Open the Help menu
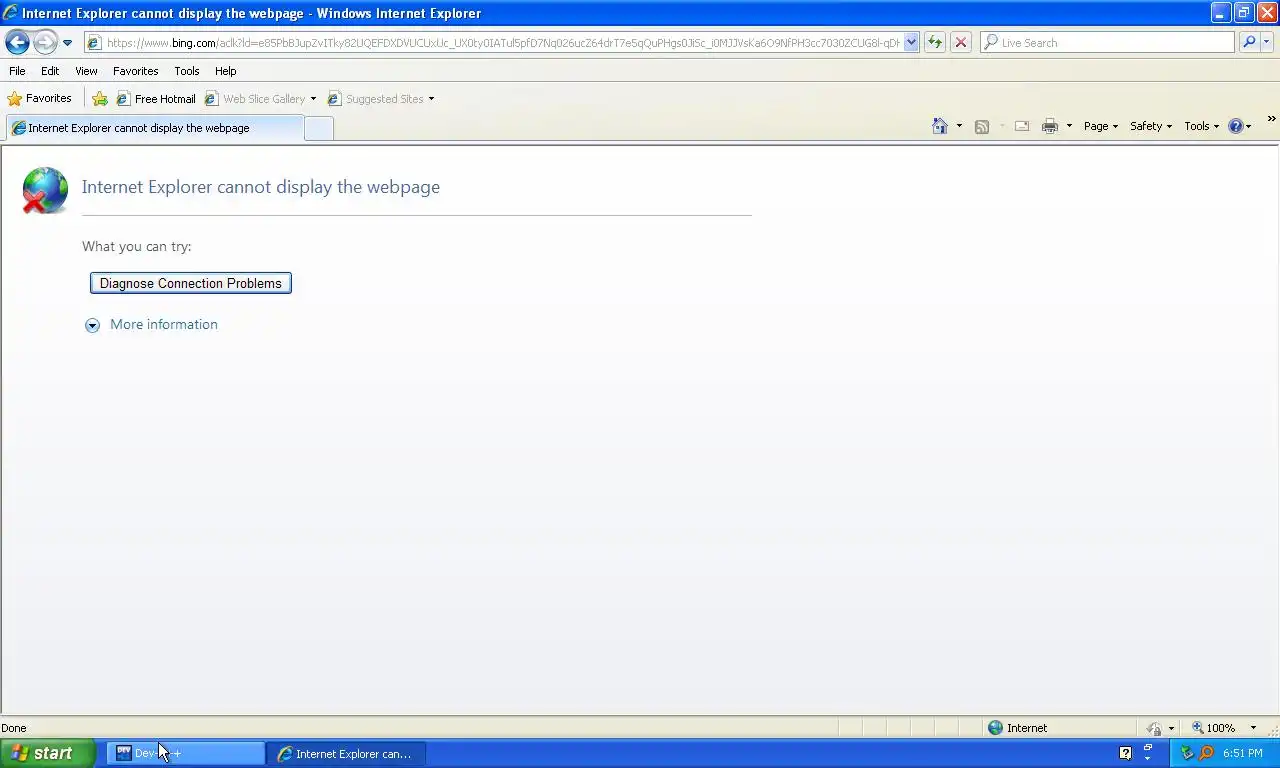Screen dimensions: 1280x768 coord(225,71)
